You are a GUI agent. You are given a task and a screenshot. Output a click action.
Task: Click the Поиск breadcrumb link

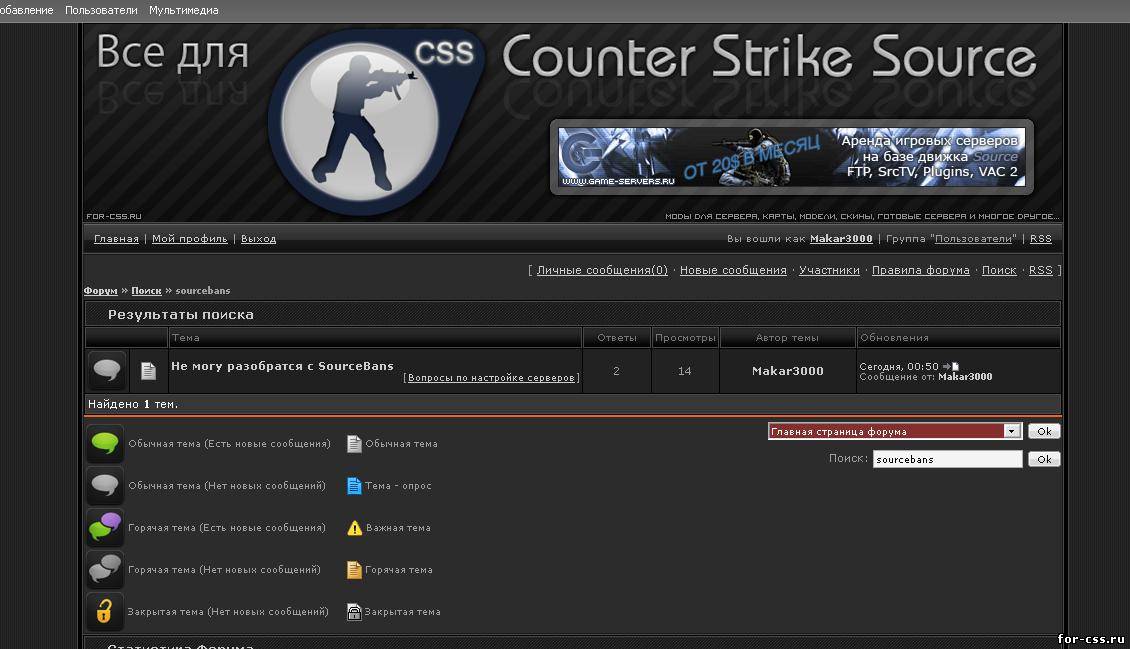pos(146,290)
